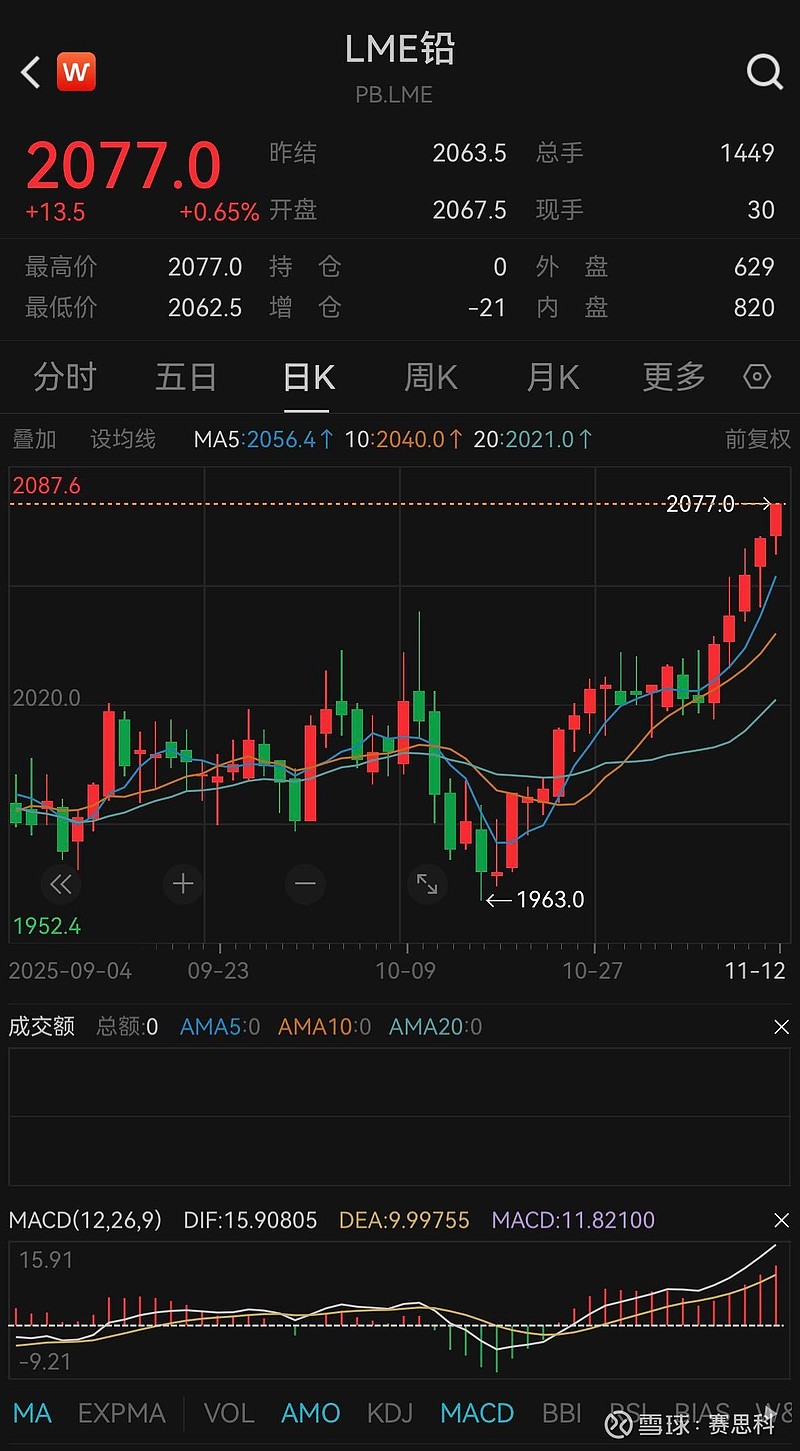
Task: Tap the back arrow icon
Action: point(31,72)
